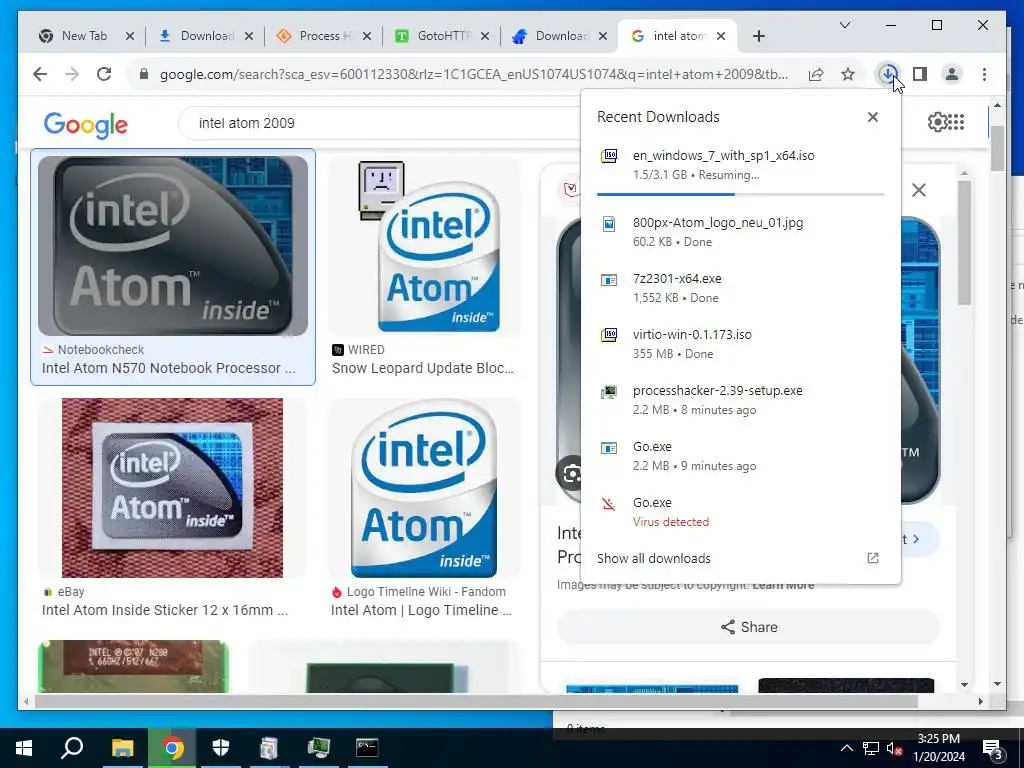
Task: Open Chrome downloads toolbar icon
Action: [888, 74]
